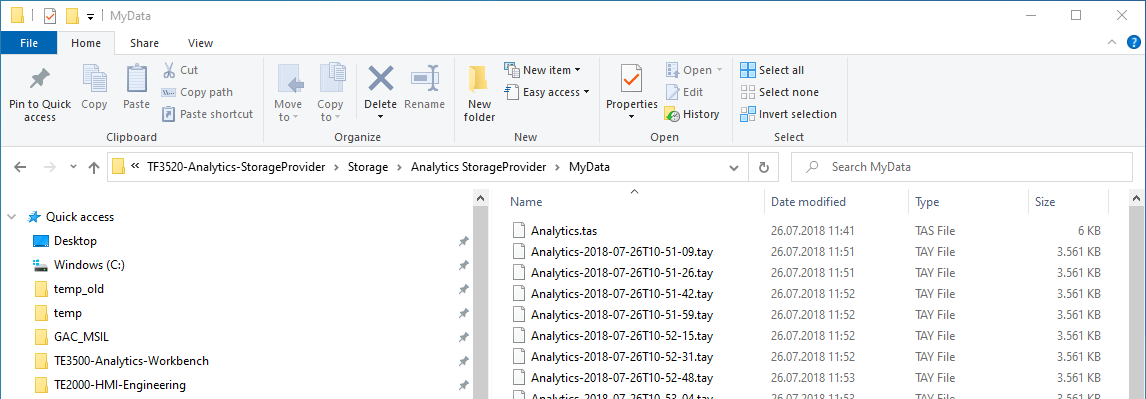Collapse the Quick access tree node
1146x399 pixels.
pos(12,217)
